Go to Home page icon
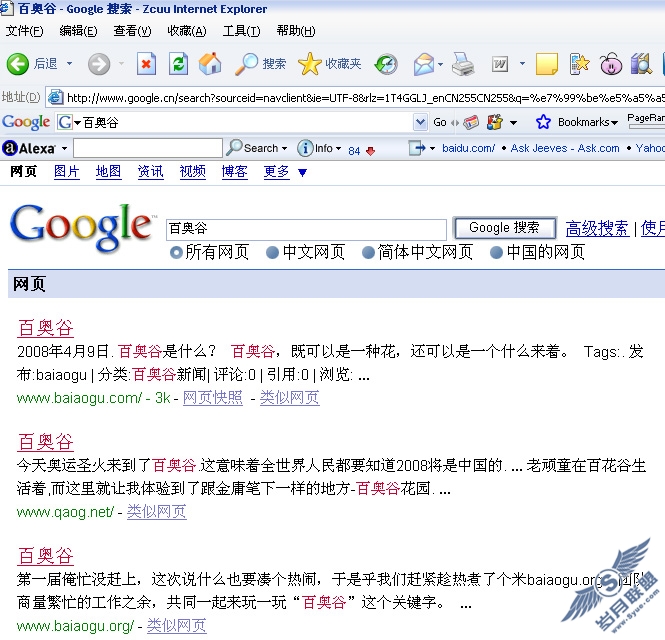 point(210,64)
